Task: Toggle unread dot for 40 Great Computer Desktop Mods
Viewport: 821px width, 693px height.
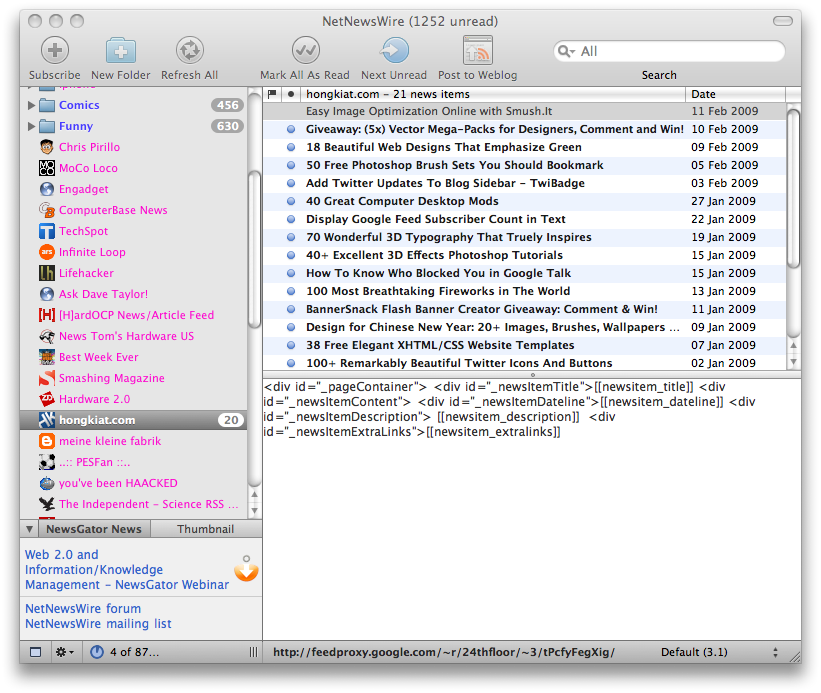Action: [x=291, y=201]
